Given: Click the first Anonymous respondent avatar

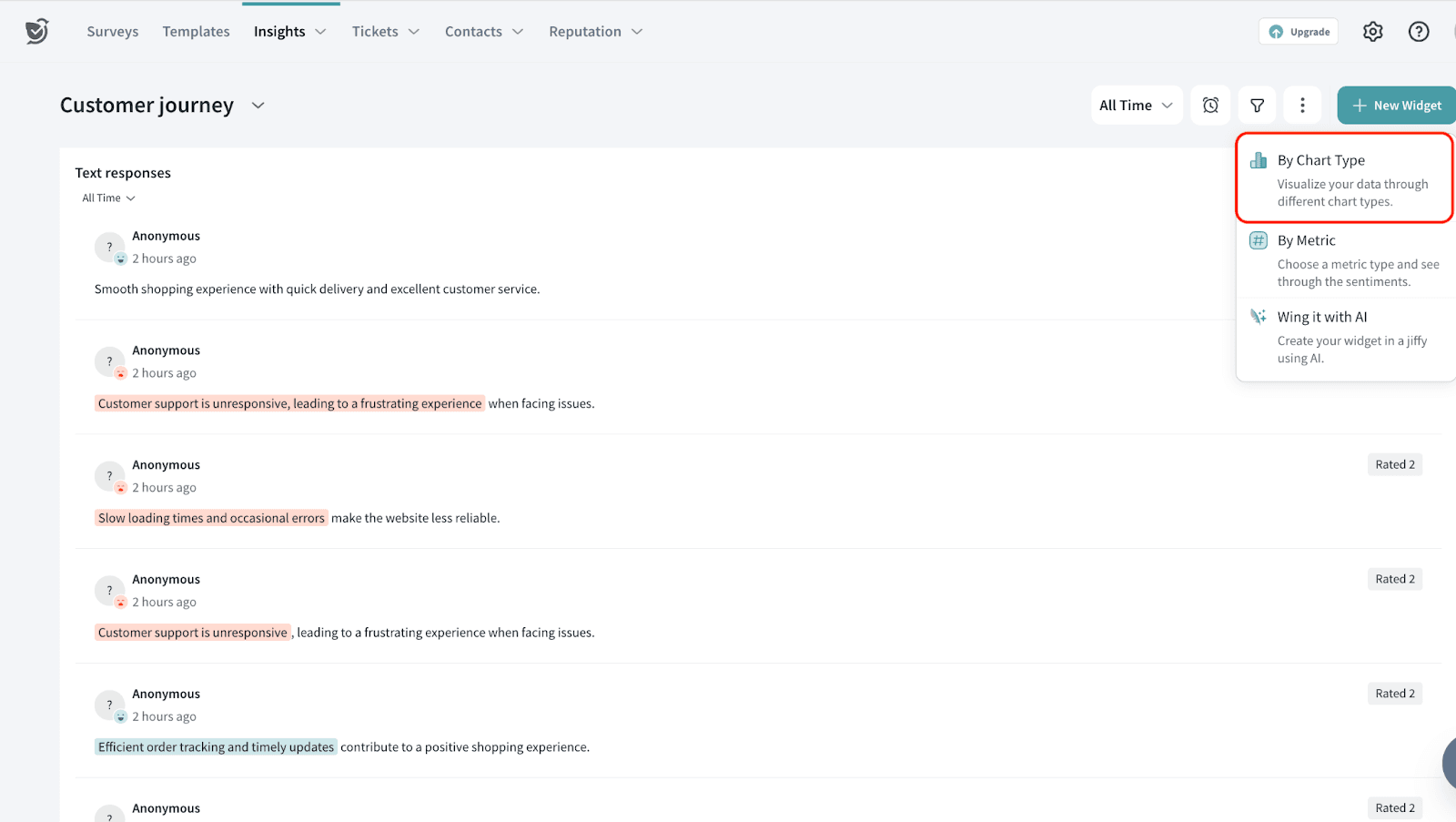Looking at the screenshot, I should [x=109, y=247].
